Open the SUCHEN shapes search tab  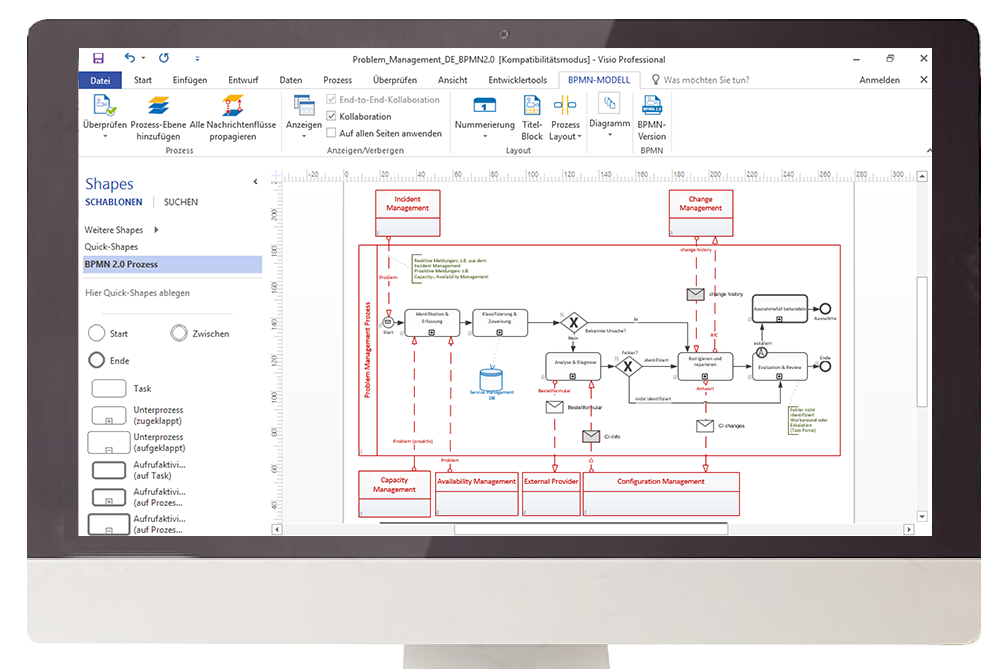pos(181,202)
